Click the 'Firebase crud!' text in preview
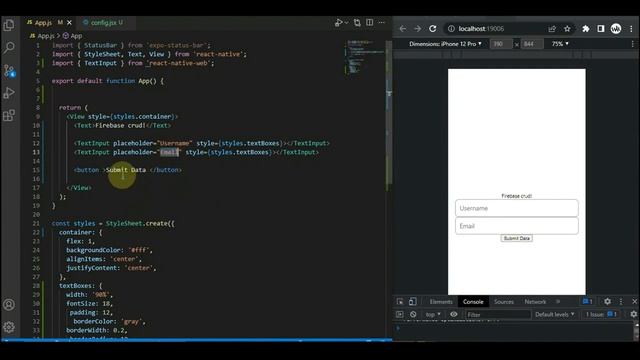 point(516,196)
